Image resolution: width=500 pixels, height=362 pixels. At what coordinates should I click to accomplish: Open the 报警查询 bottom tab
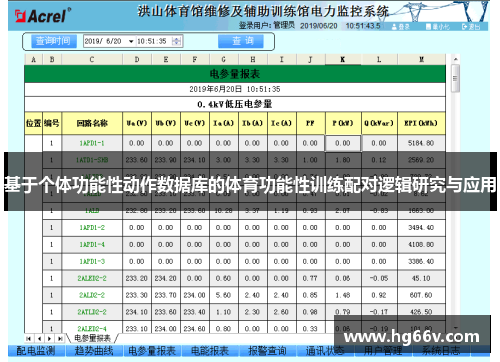268,351
